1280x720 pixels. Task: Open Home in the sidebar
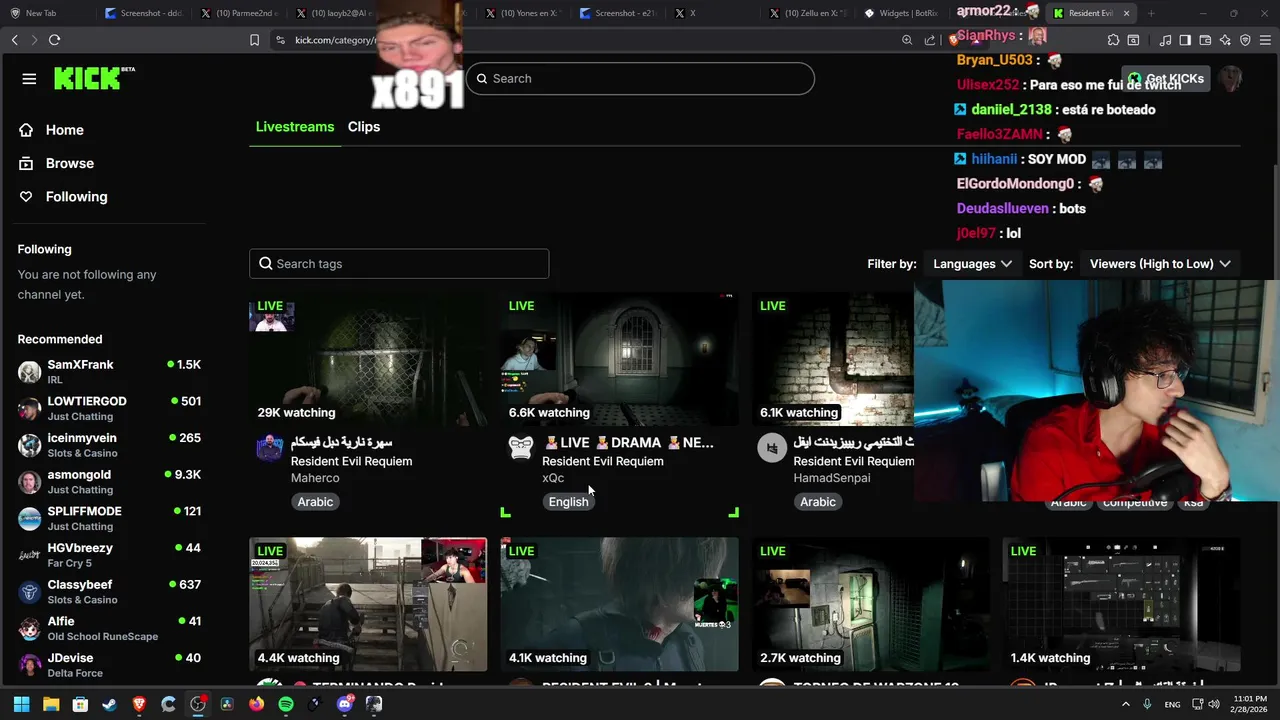[x=64, y=130]
